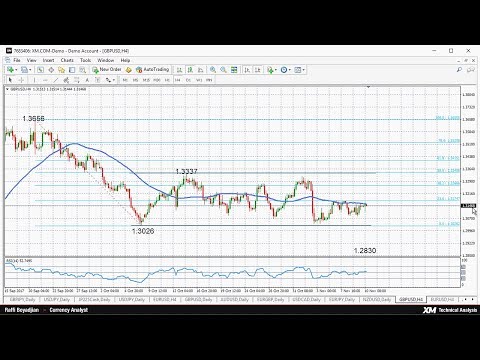
Task: Switch timeframe to M15
Action: click(146, 80)
